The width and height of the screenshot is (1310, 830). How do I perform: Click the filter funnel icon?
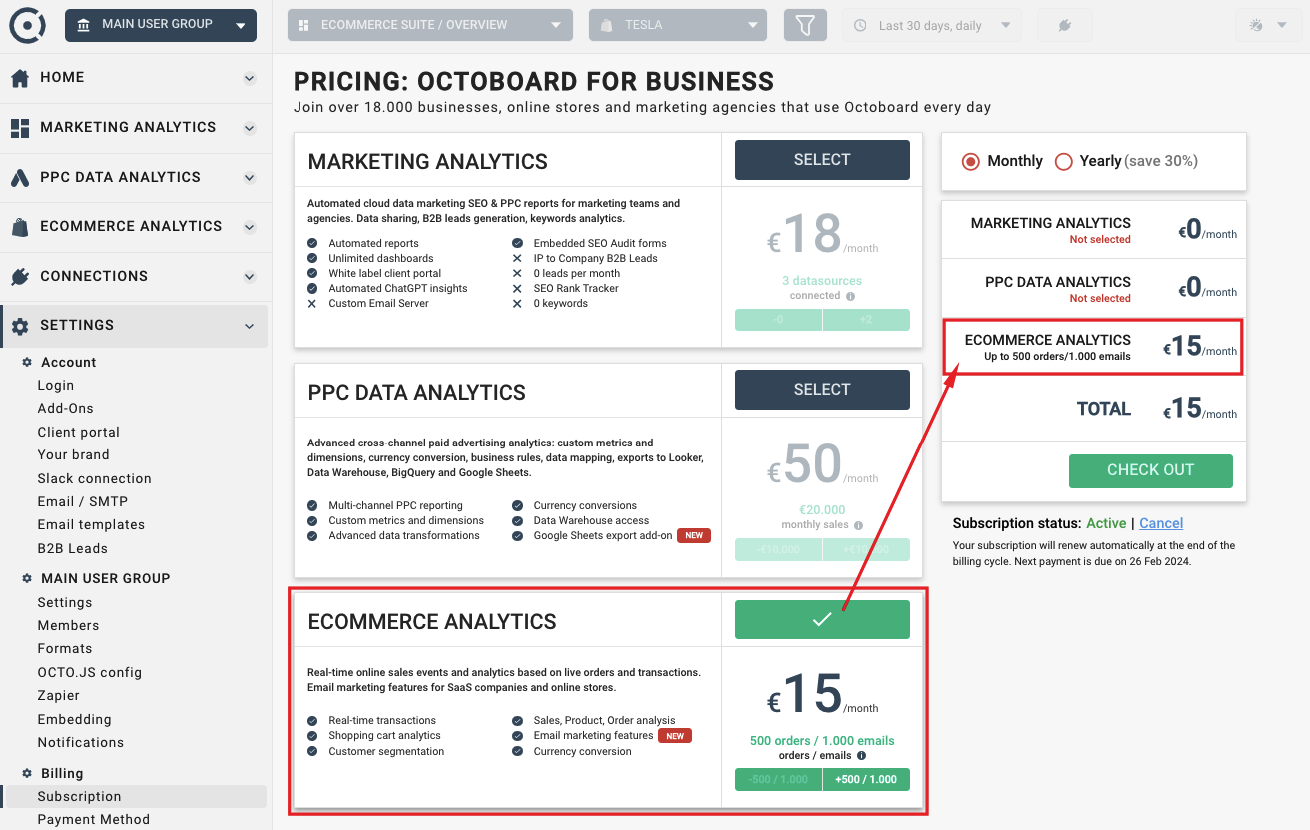pos(805,25)
